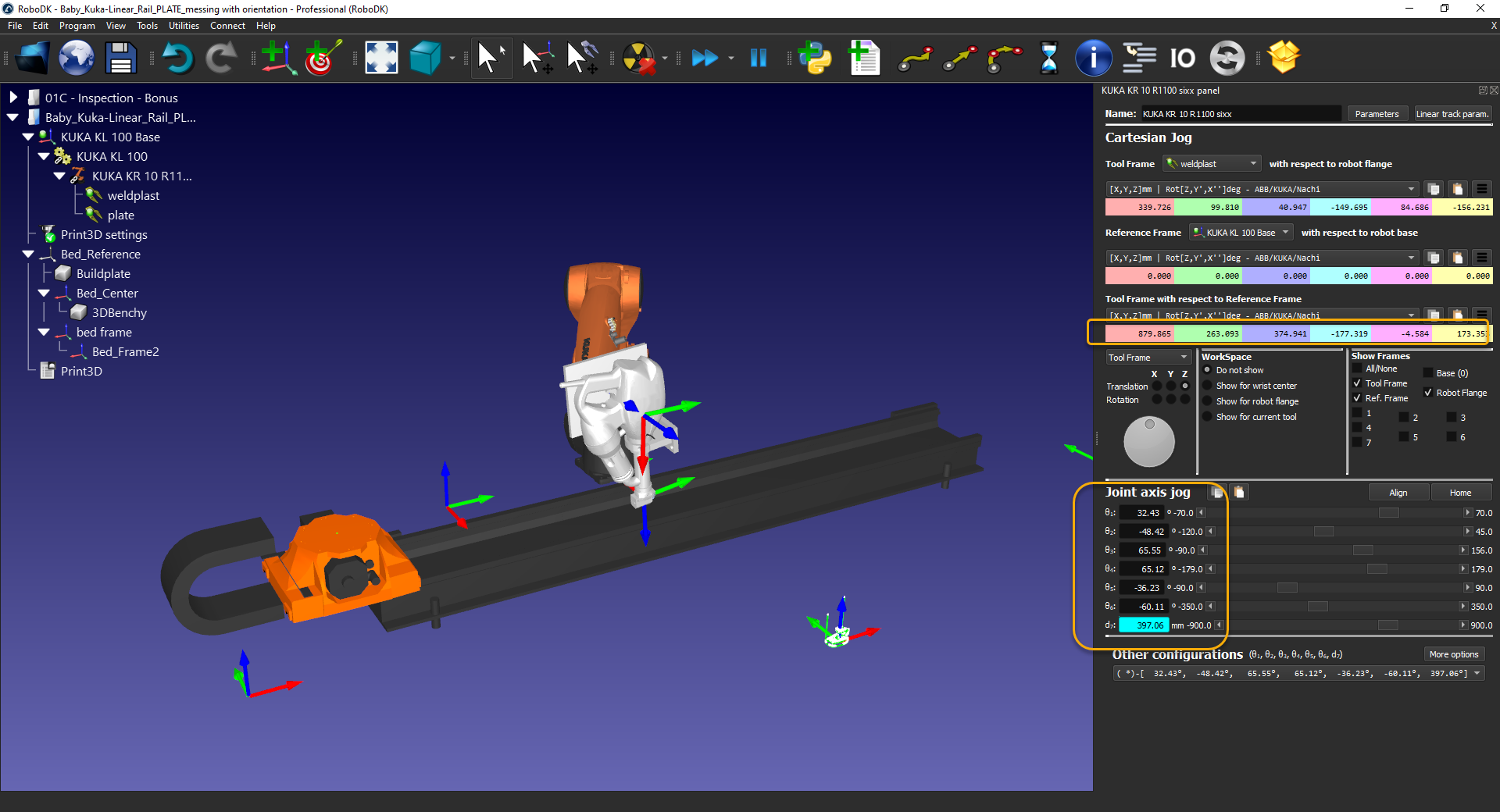Collapse the Baby_Kuka-Linear_Rail station node

tap(13, 117)
